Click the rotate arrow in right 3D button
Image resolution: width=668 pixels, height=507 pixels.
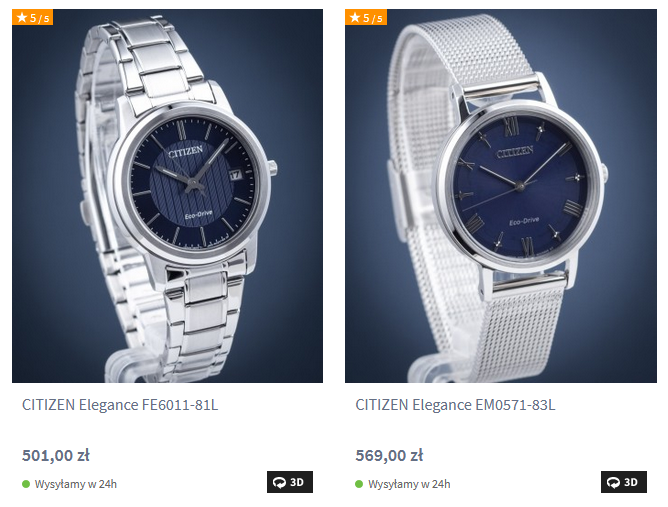pyautogui.click(x=613, y=482)
